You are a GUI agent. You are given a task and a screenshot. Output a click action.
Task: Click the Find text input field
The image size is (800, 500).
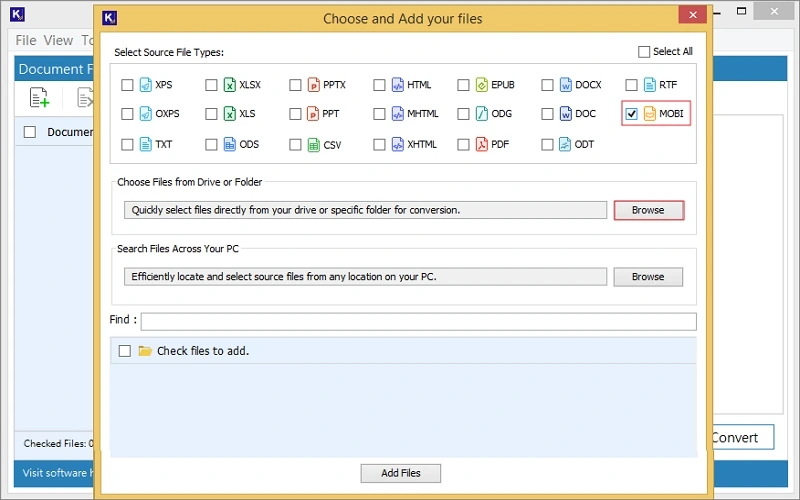[418, 321]
